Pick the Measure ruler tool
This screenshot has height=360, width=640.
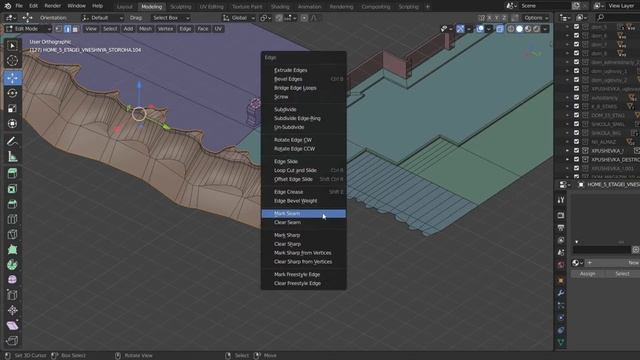(12, 157)
